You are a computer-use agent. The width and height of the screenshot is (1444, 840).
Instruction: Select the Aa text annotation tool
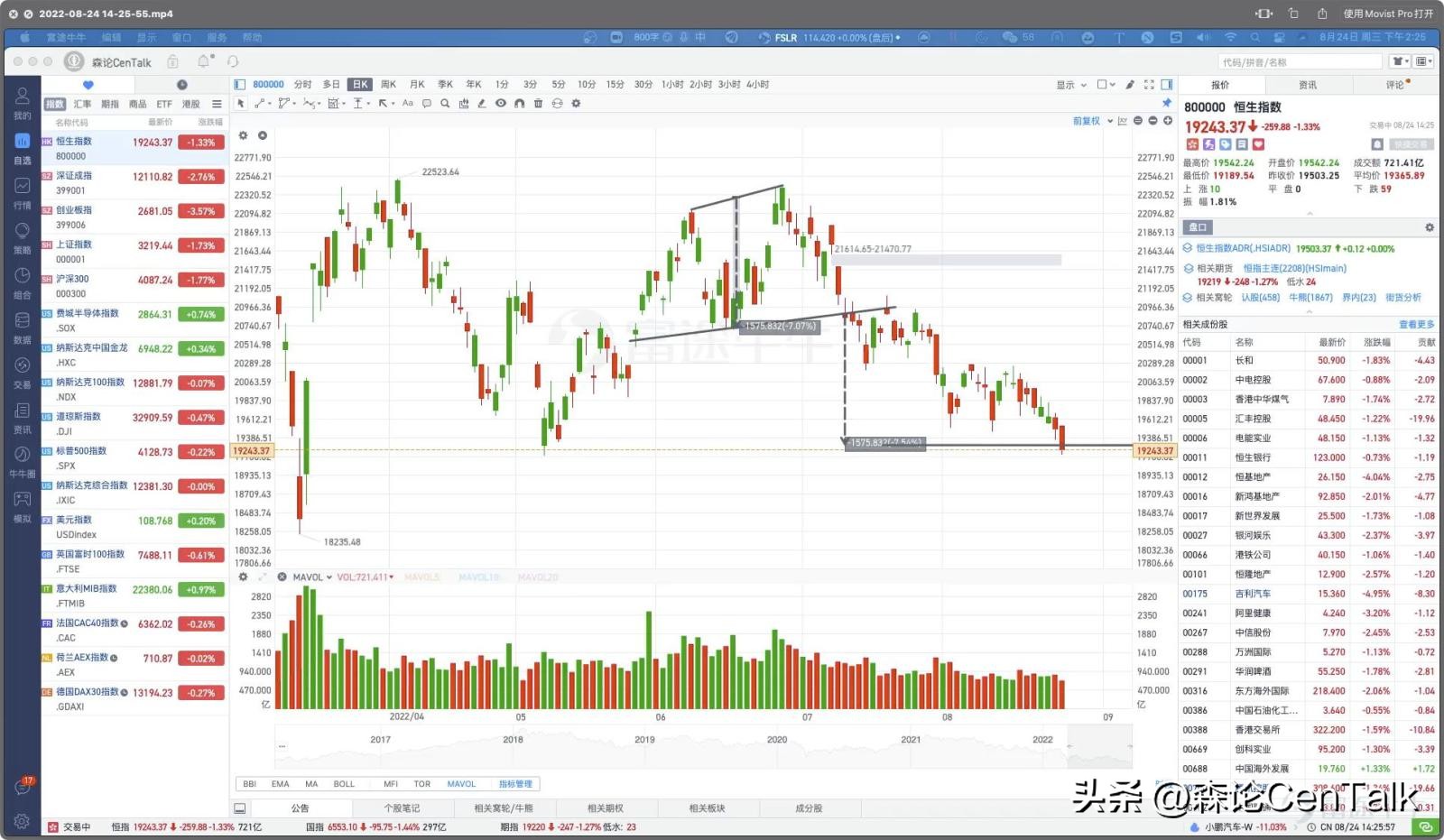pos(409,104)
